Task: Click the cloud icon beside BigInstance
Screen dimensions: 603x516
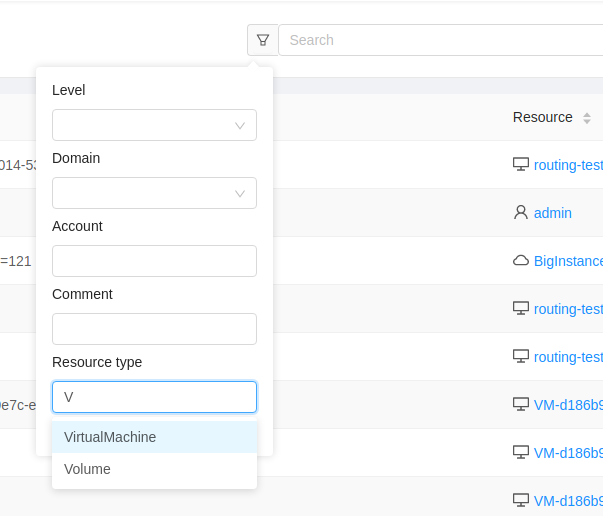Action: point(521,261)
